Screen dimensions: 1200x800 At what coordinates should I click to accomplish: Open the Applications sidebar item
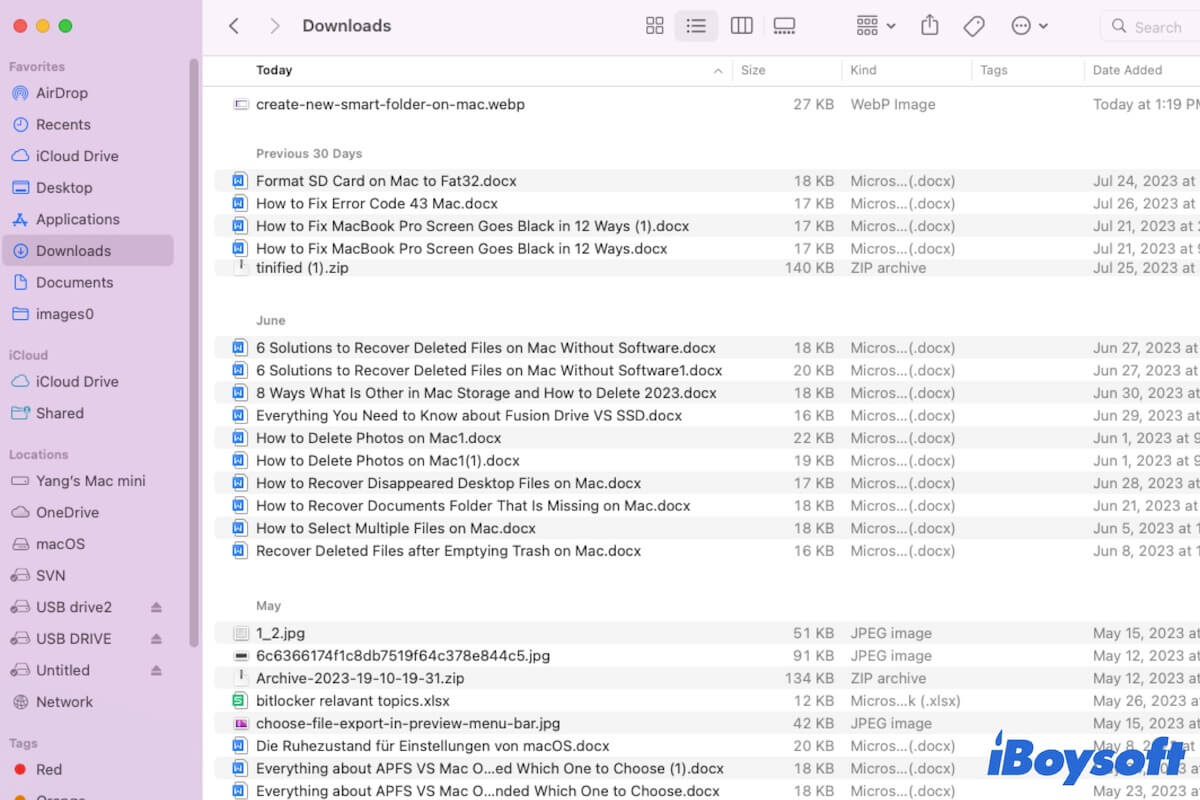tap(78, 219)
